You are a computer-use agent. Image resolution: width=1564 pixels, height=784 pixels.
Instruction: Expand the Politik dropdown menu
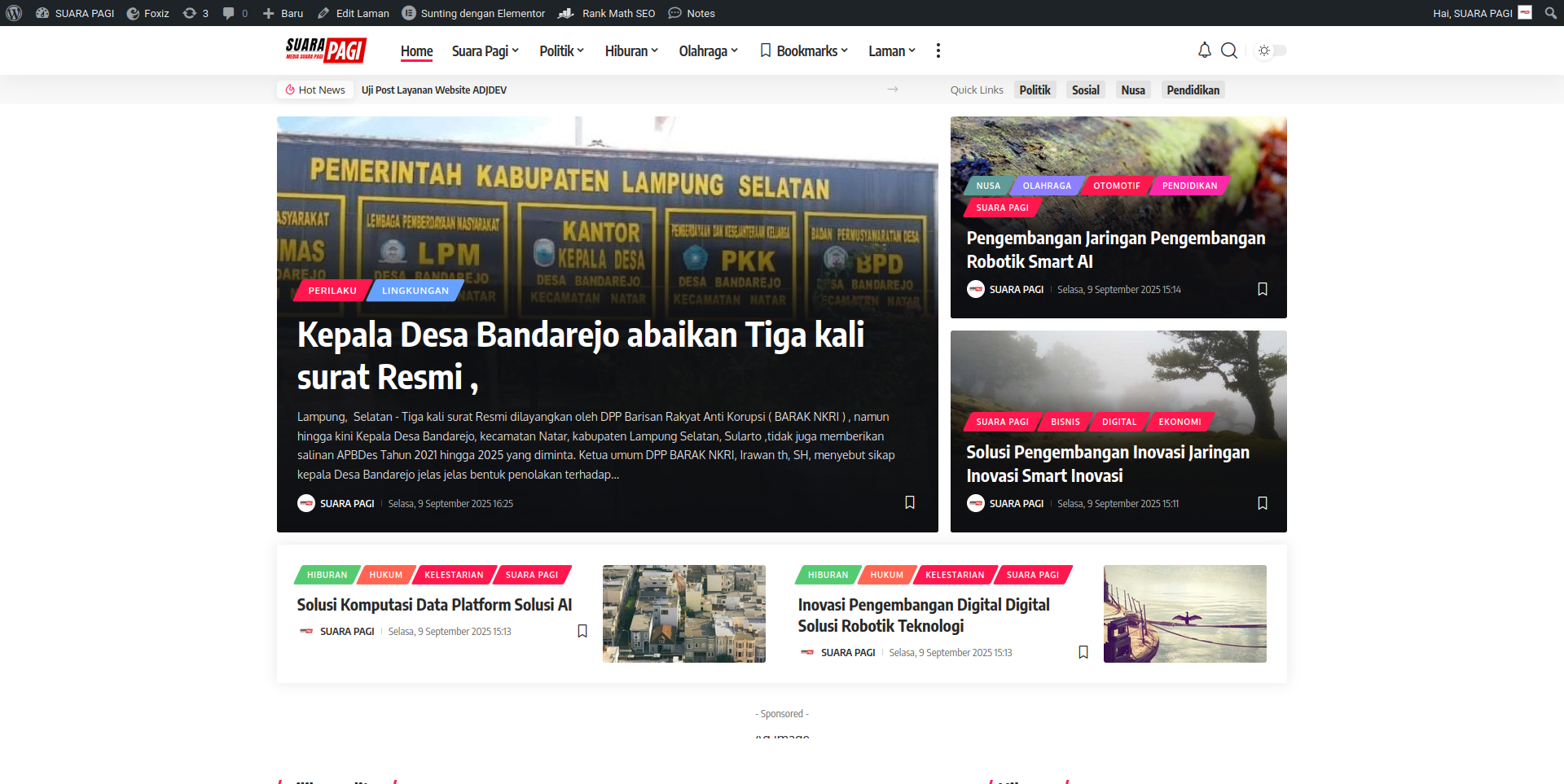pos(561,50)
